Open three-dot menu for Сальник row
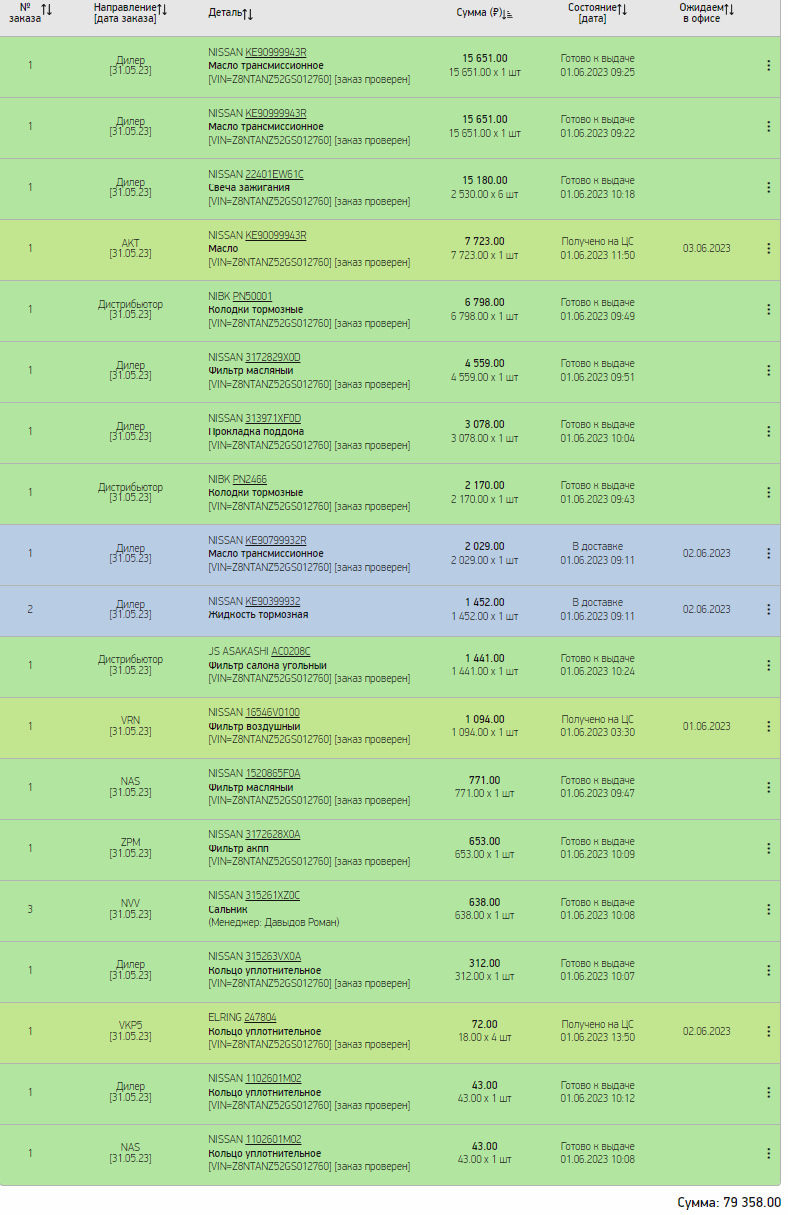Screen dimensions: 788x1215 pos(768,909)
